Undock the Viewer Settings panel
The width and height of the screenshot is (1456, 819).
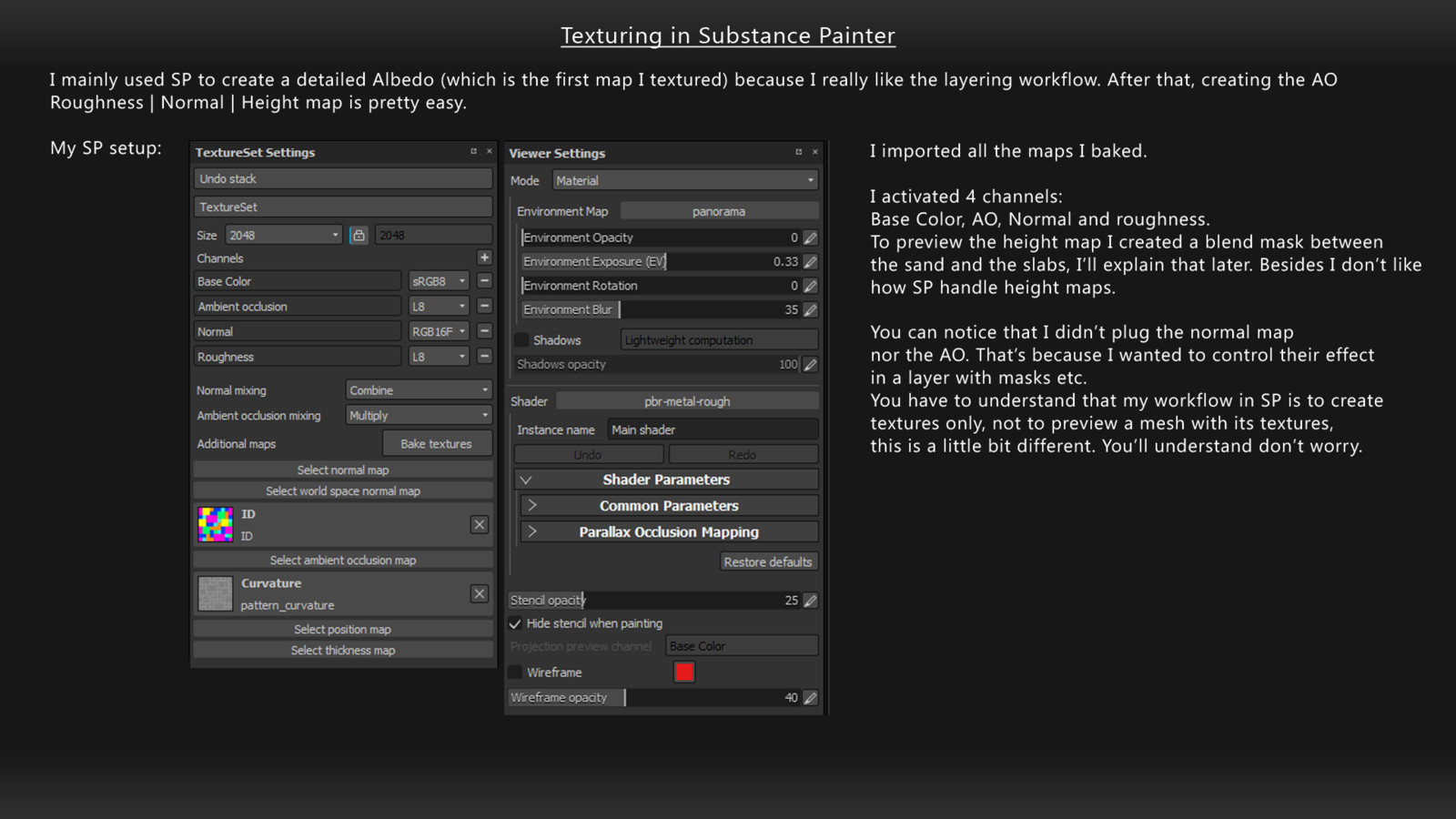coord(799,152)
